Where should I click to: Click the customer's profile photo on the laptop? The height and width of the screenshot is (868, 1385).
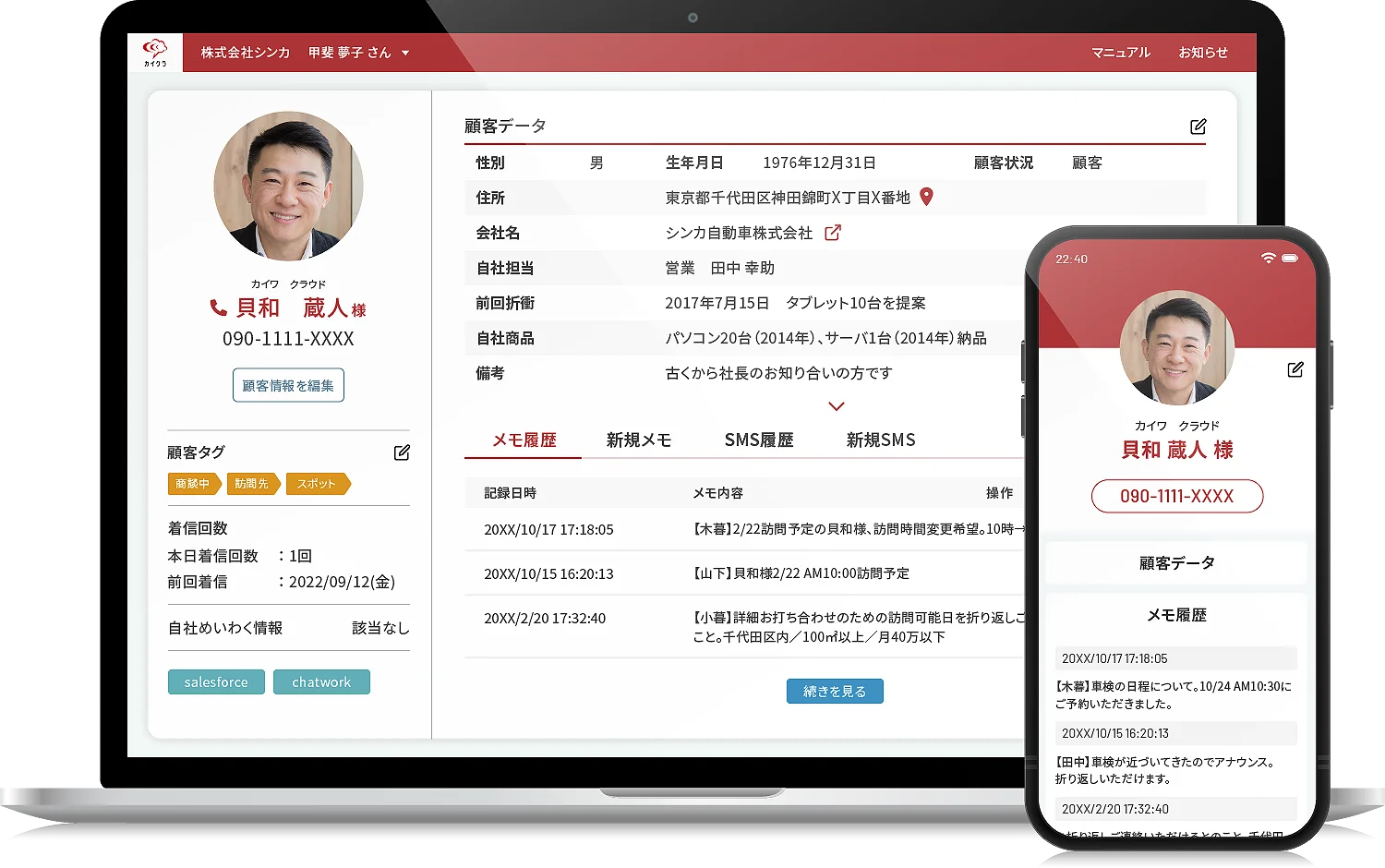[x=288, y=187]
